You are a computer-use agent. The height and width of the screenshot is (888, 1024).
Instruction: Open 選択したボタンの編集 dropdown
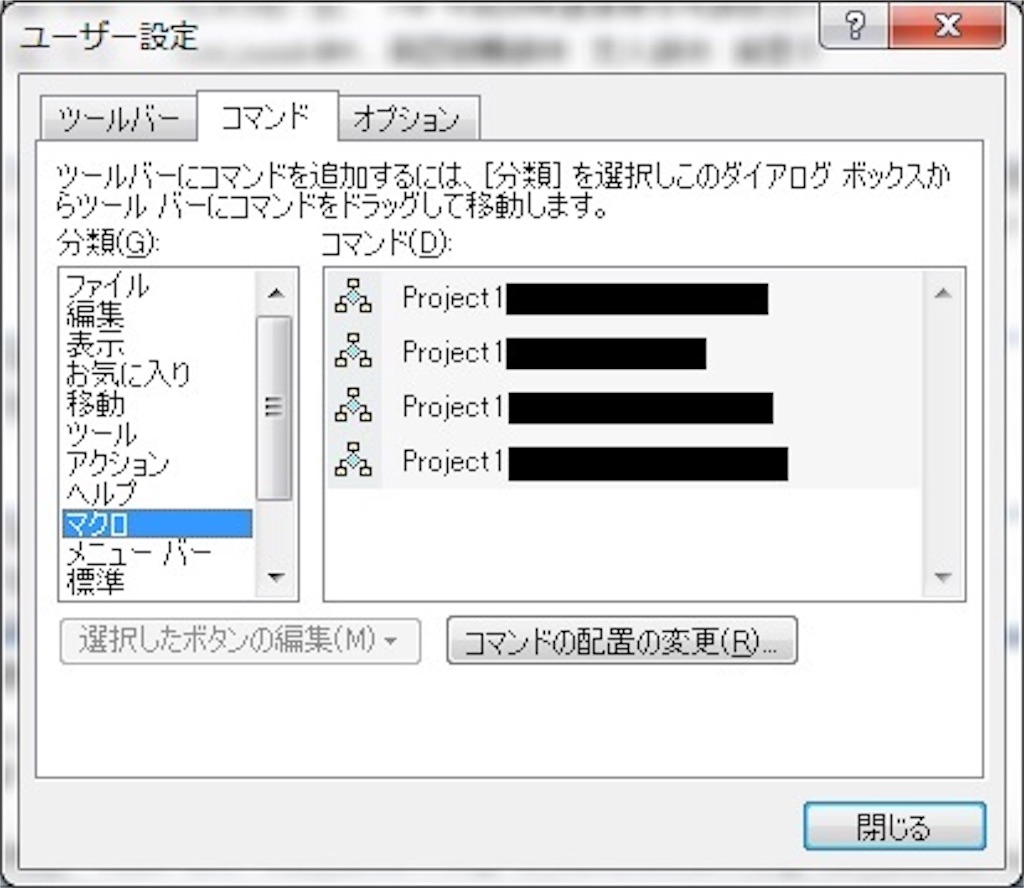pos(240,641)
